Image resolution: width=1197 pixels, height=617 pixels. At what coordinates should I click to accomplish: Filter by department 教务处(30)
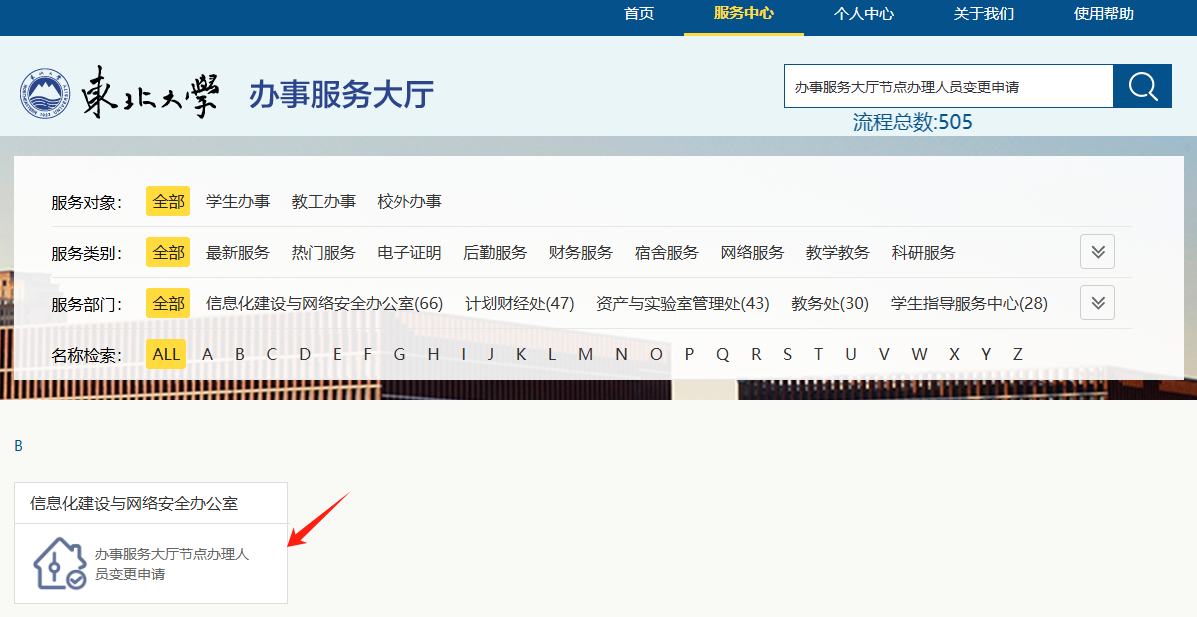click(x=830, y=304)
